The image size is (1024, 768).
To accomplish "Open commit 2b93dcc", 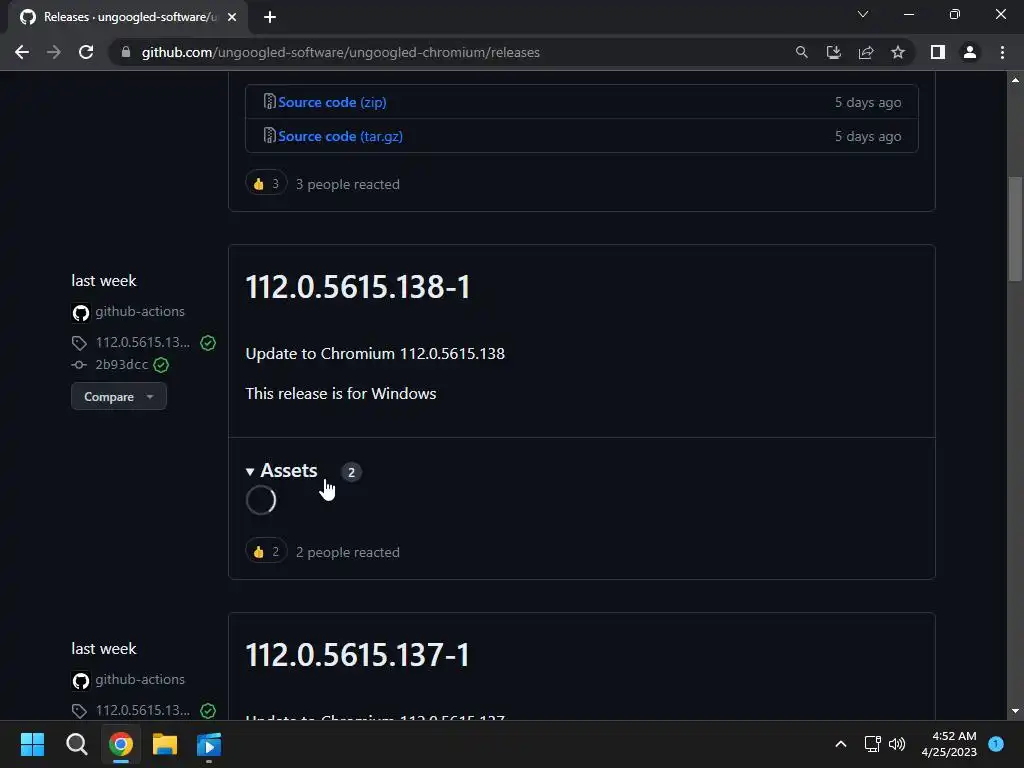I will pyautogui.click(x=121, y=364).
